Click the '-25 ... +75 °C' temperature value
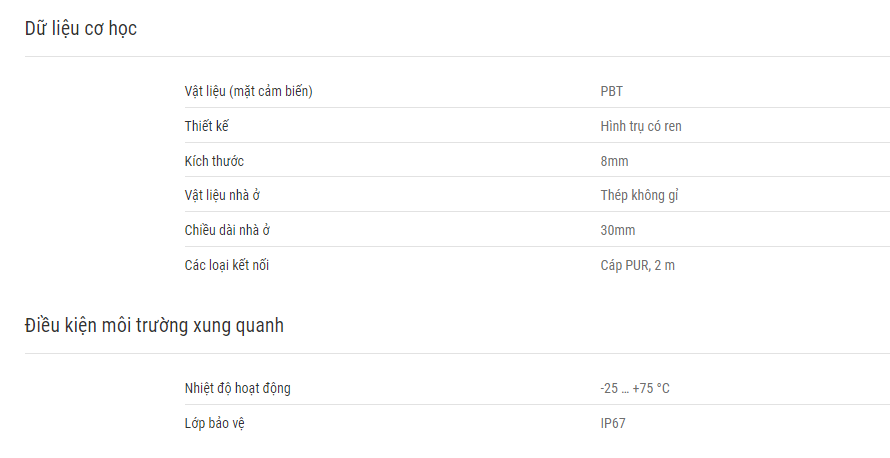The height and width of the screenshot is (458, 890). click(635, 388)
